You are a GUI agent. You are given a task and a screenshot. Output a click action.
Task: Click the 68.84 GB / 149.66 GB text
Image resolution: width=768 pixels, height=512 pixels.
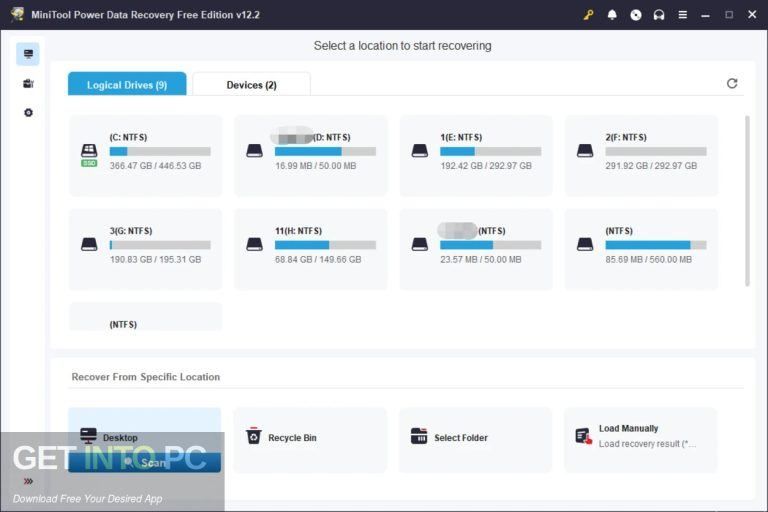pos(318,259)
